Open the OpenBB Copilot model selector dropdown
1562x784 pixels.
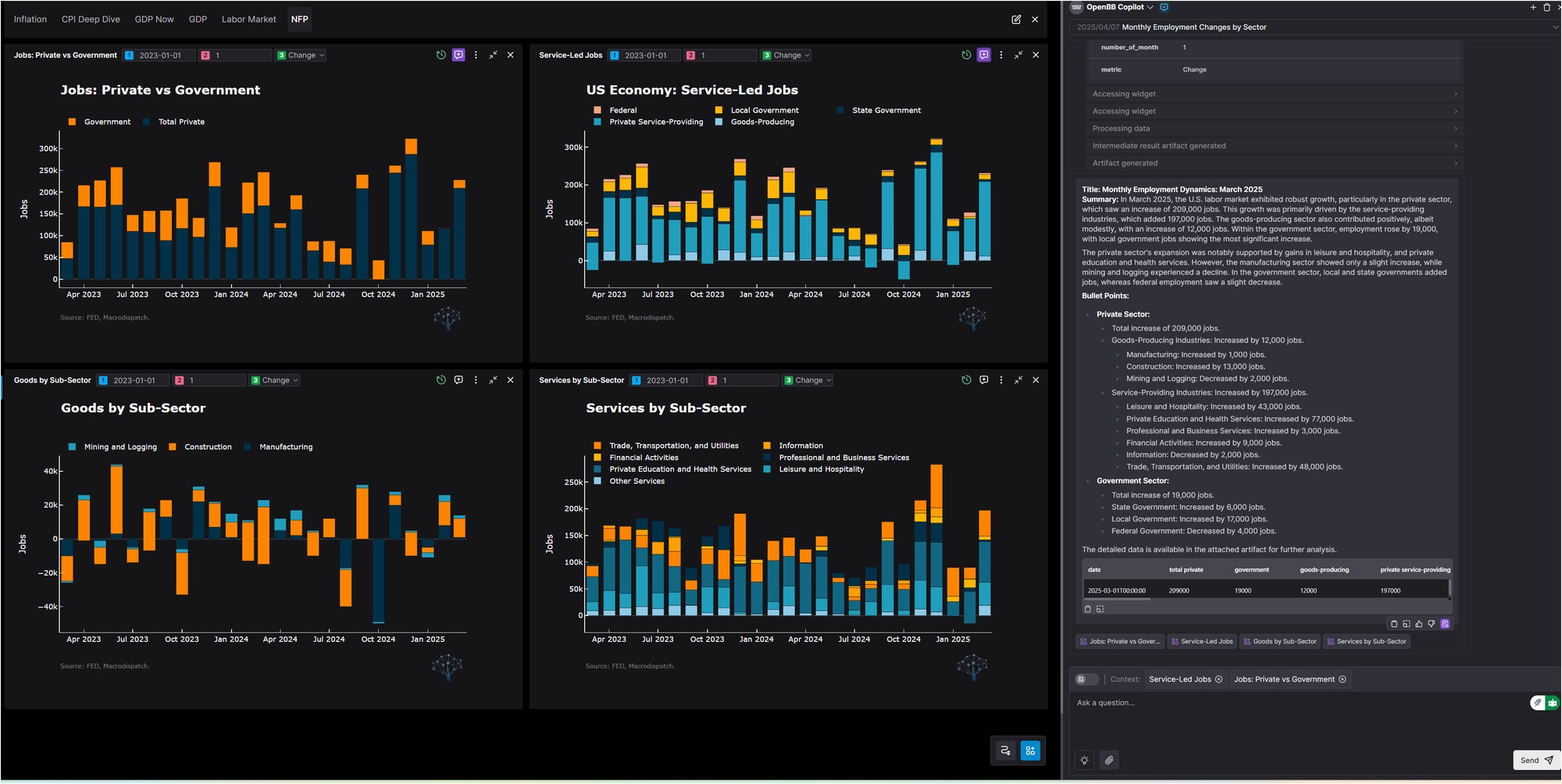click(x=1119, y=7)
